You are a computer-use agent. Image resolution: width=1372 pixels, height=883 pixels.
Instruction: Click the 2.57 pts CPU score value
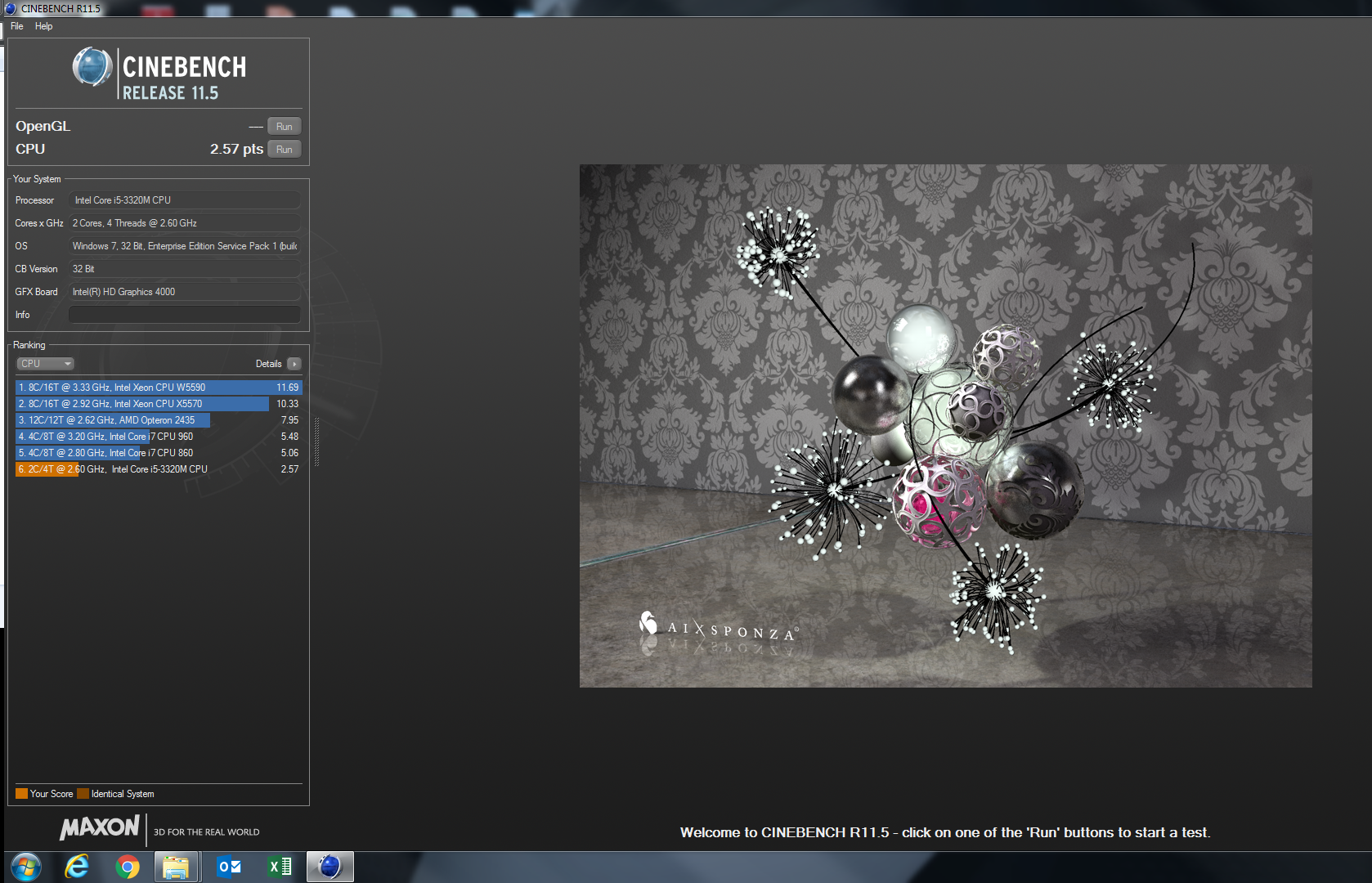pos(236,149)
